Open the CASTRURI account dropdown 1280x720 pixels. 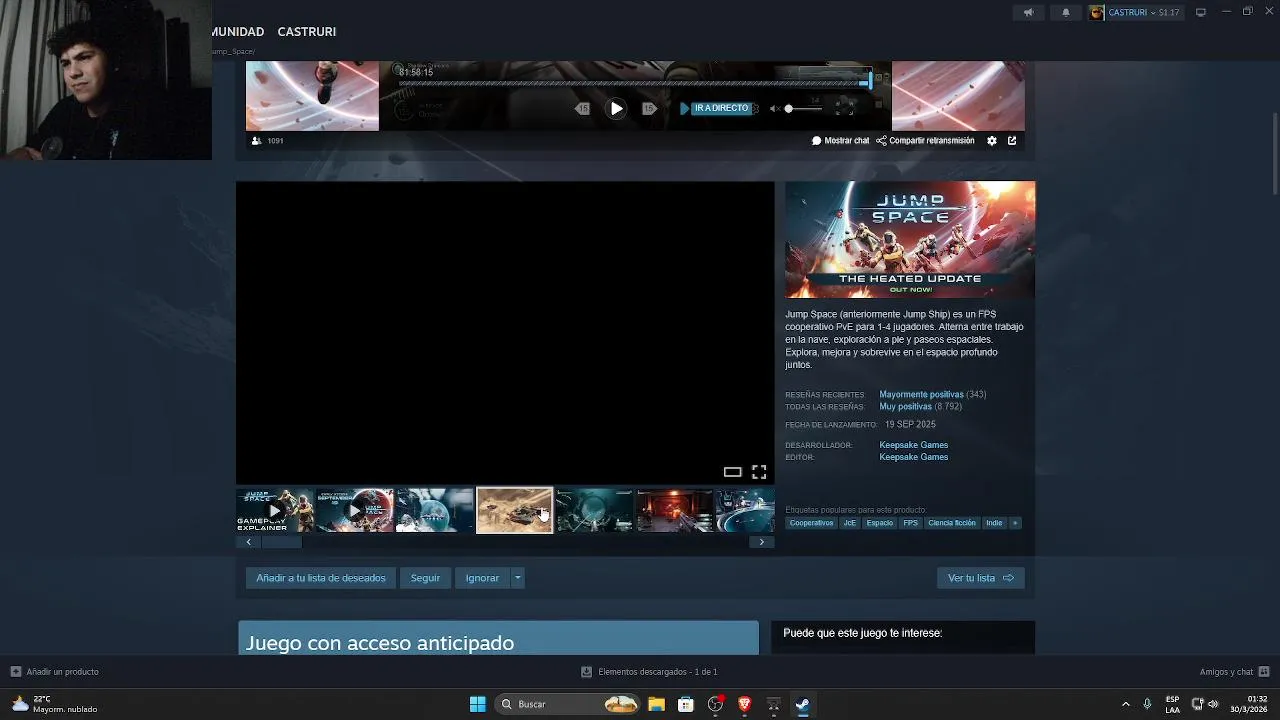[x=1135, y=12]
